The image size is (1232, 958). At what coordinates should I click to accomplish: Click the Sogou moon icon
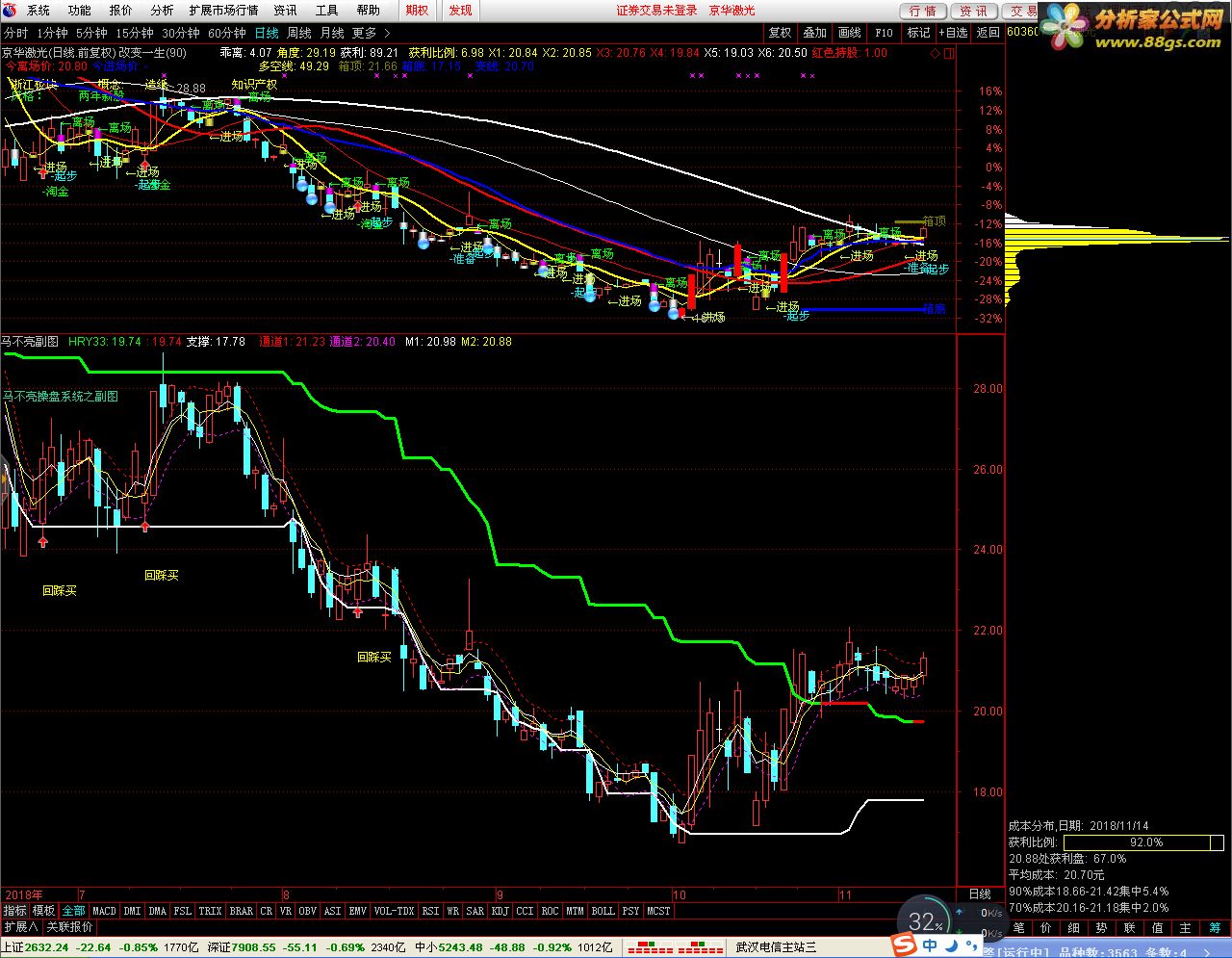(952, 946)
